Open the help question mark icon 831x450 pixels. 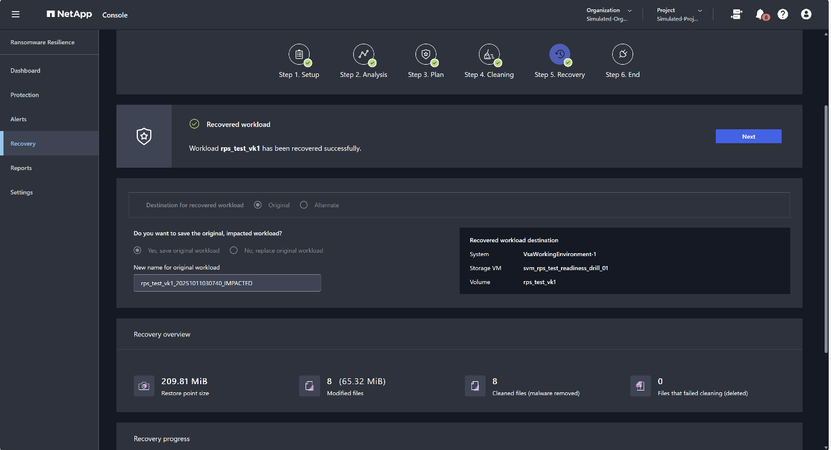[x=783, y=14]
